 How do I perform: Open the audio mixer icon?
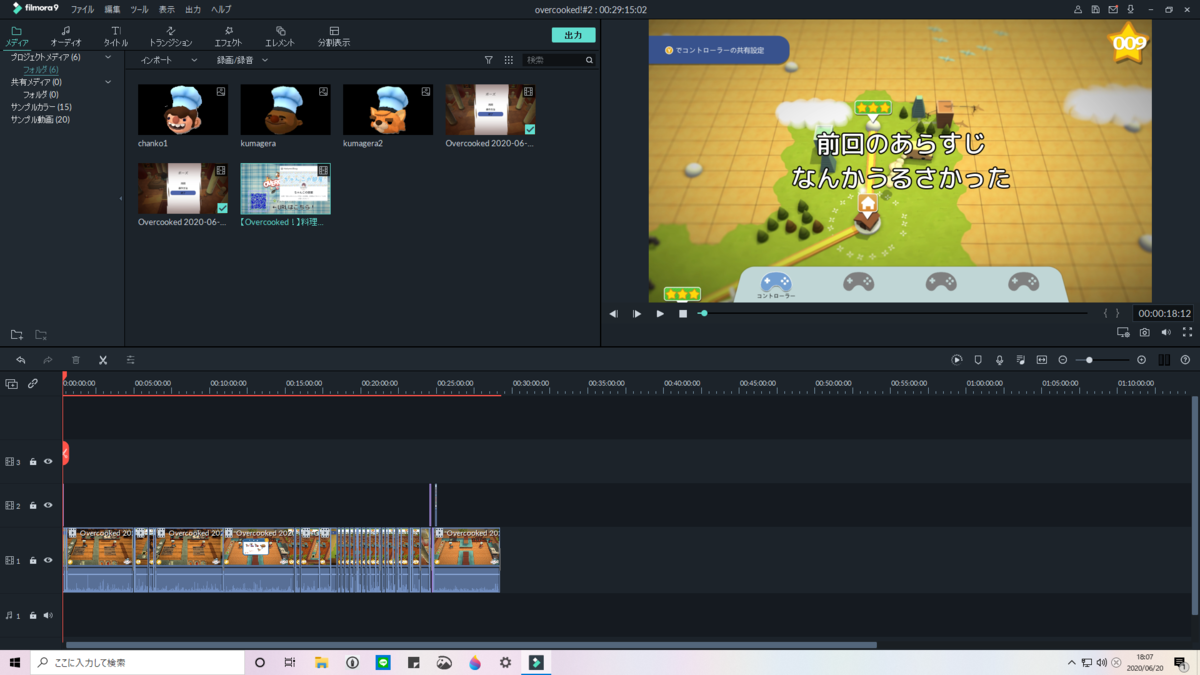coord(1020,360)
